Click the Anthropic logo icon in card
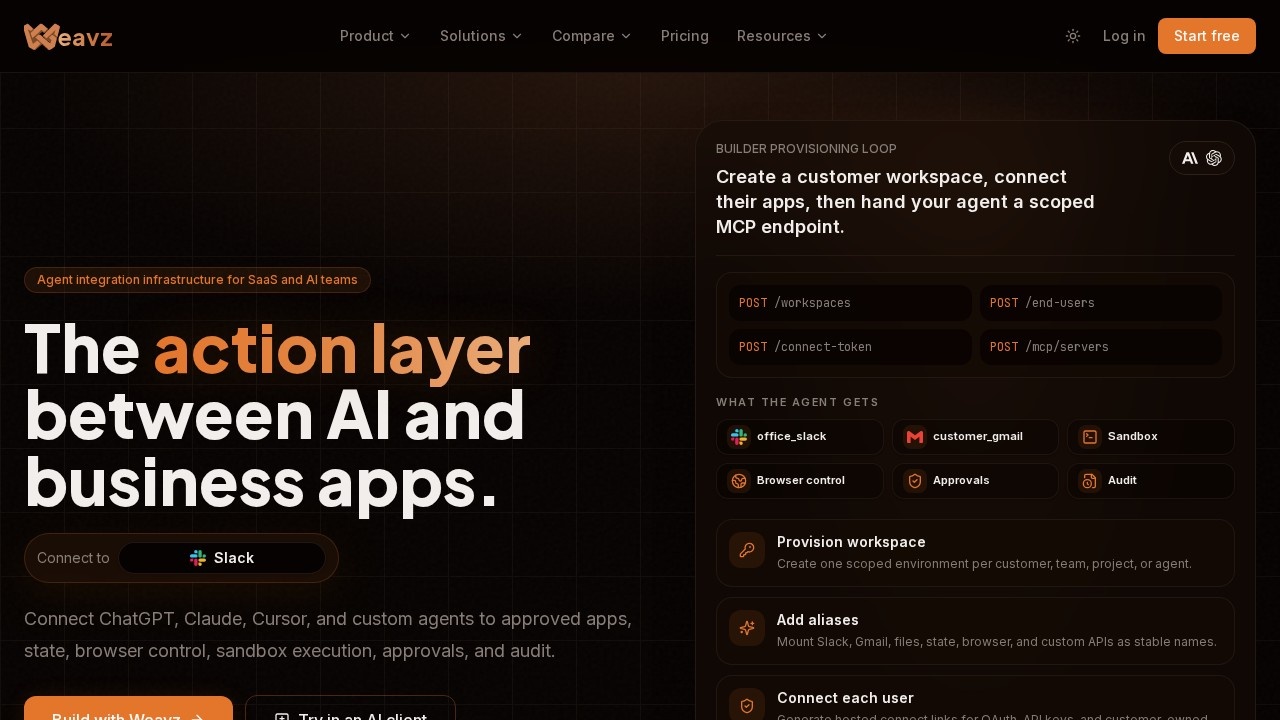Screen dimensions: 1280x720 (1190, 158)
